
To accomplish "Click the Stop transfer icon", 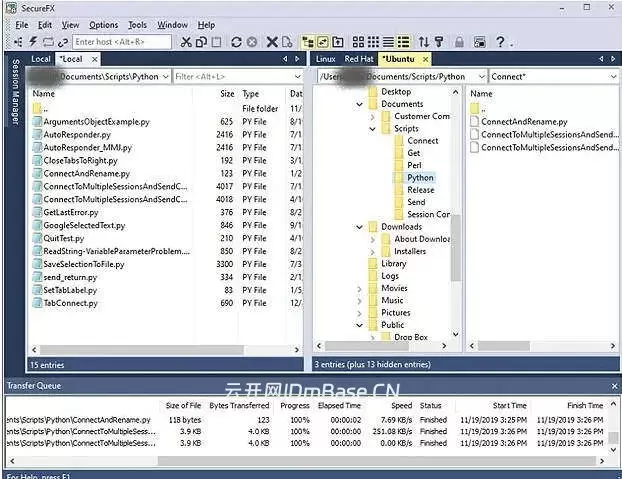I will [252, 42].
